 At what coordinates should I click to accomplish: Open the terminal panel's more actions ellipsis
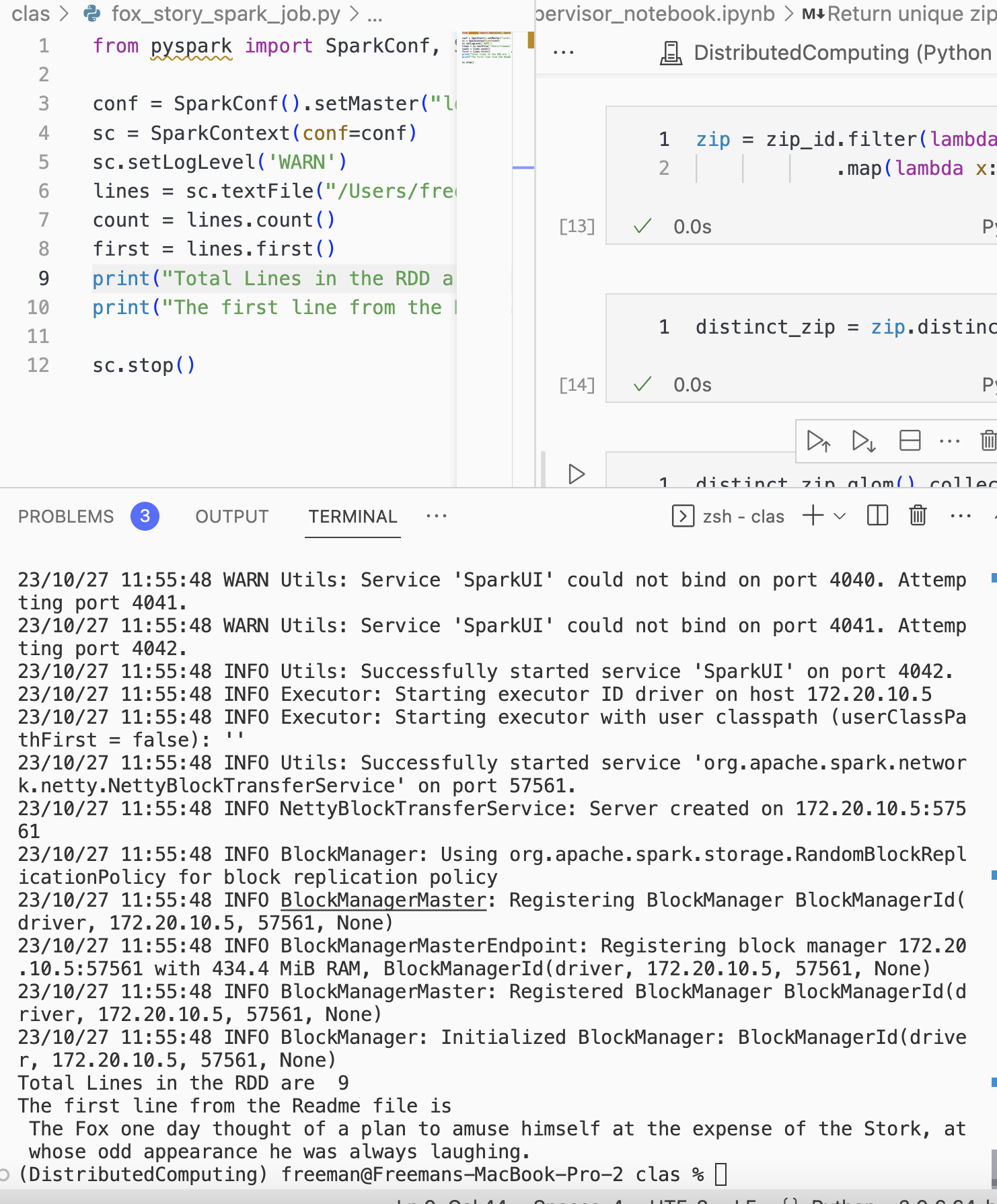coord(960,516)
